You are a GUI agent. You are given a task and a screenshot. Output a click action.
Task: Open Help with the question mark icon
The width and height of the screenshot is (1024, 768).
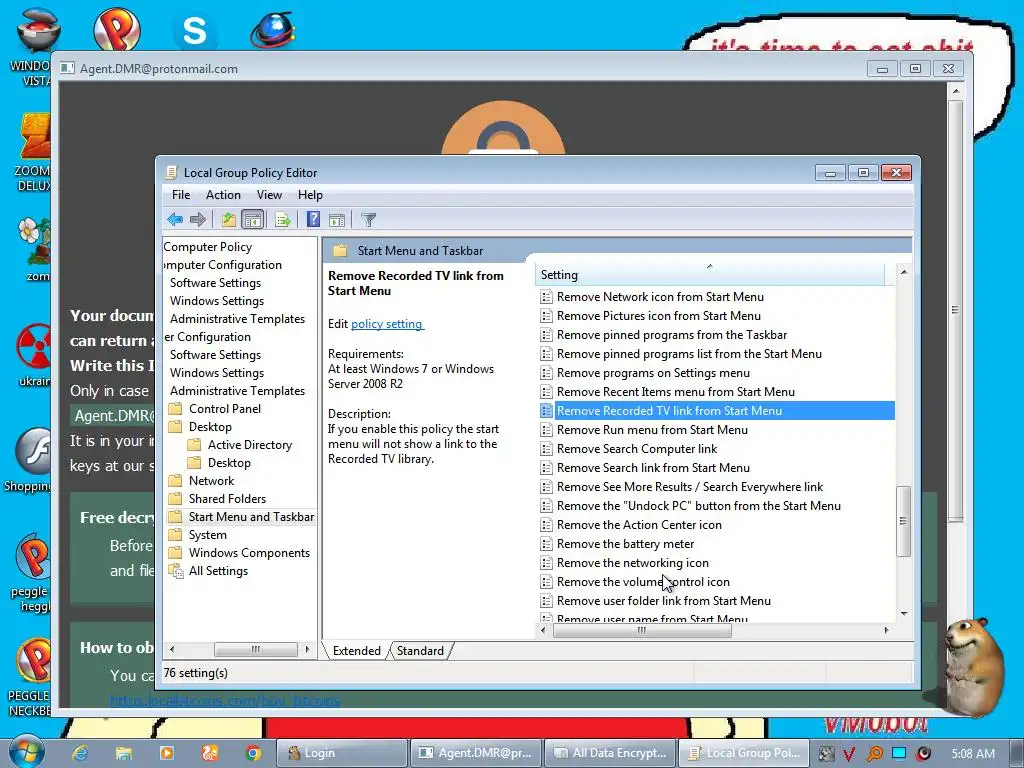[313, 219]
